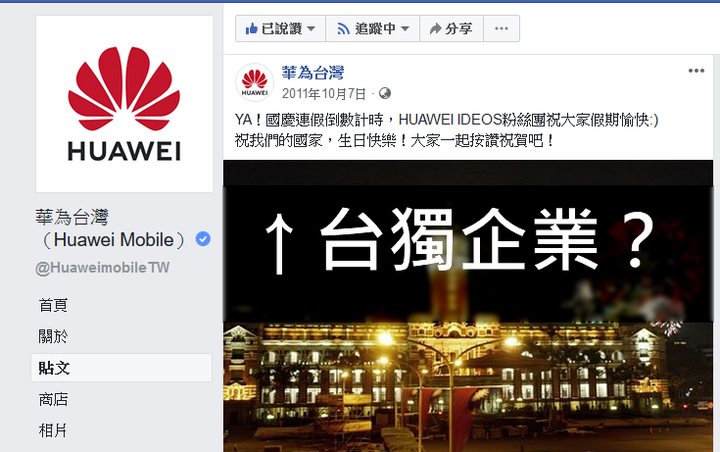This screenshot has width=720, height=452.
Task: Open the post options ellipsis menu
Action: pos(696,71)
